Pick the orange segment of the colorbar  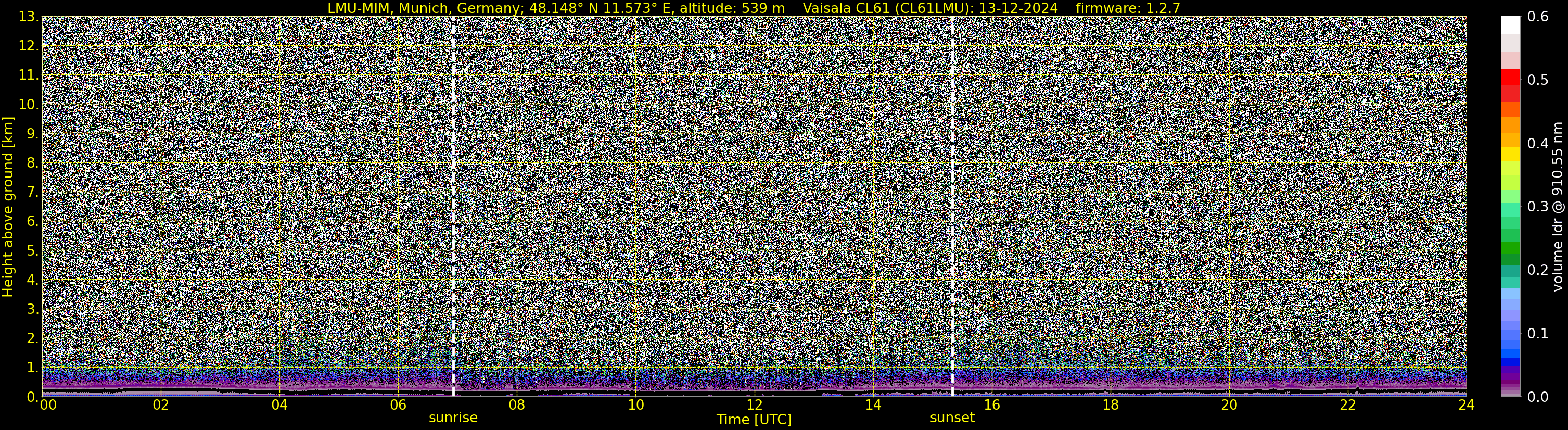click(x=1511, y=125)
